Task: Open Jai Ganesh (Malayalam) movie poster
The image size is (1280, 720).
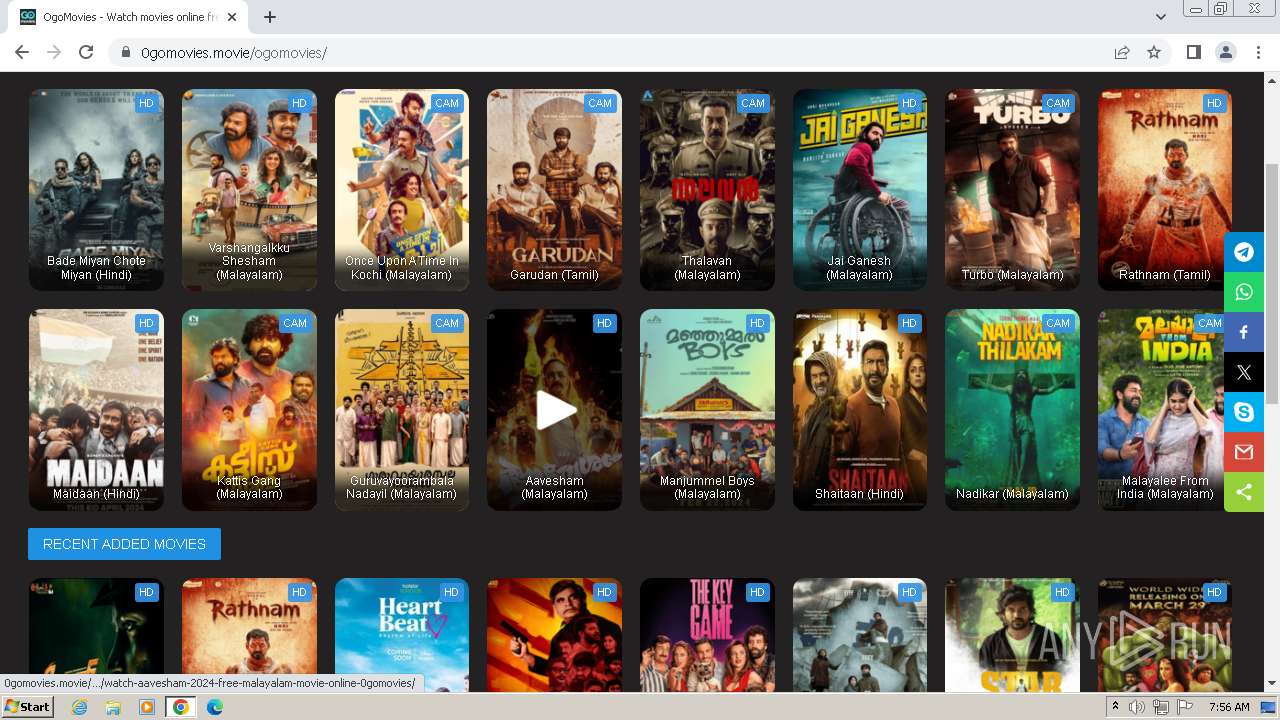Action: (x=860, y=190)
